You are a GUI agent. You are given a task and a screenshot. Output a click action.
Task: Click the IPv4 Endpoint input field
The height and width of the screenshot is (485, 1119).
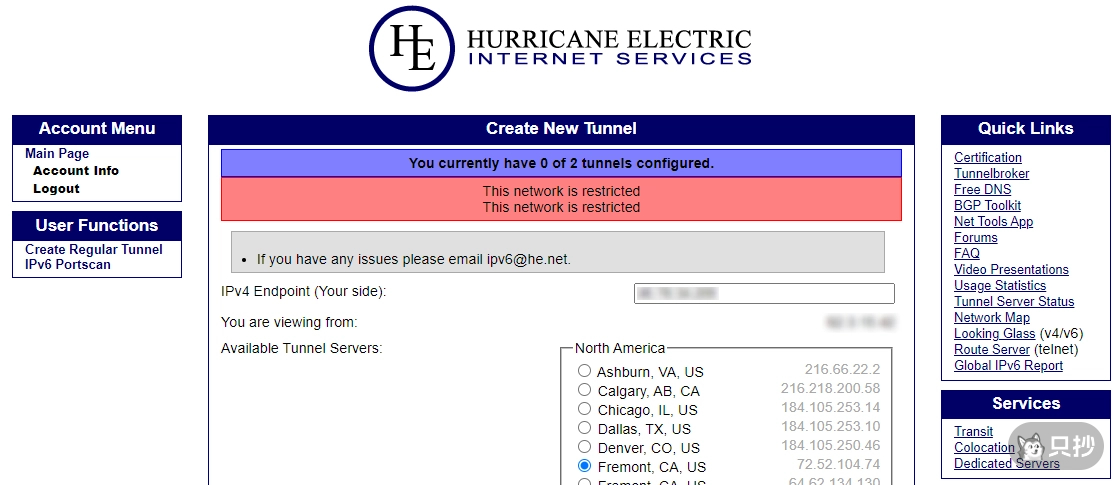(764, 293)
